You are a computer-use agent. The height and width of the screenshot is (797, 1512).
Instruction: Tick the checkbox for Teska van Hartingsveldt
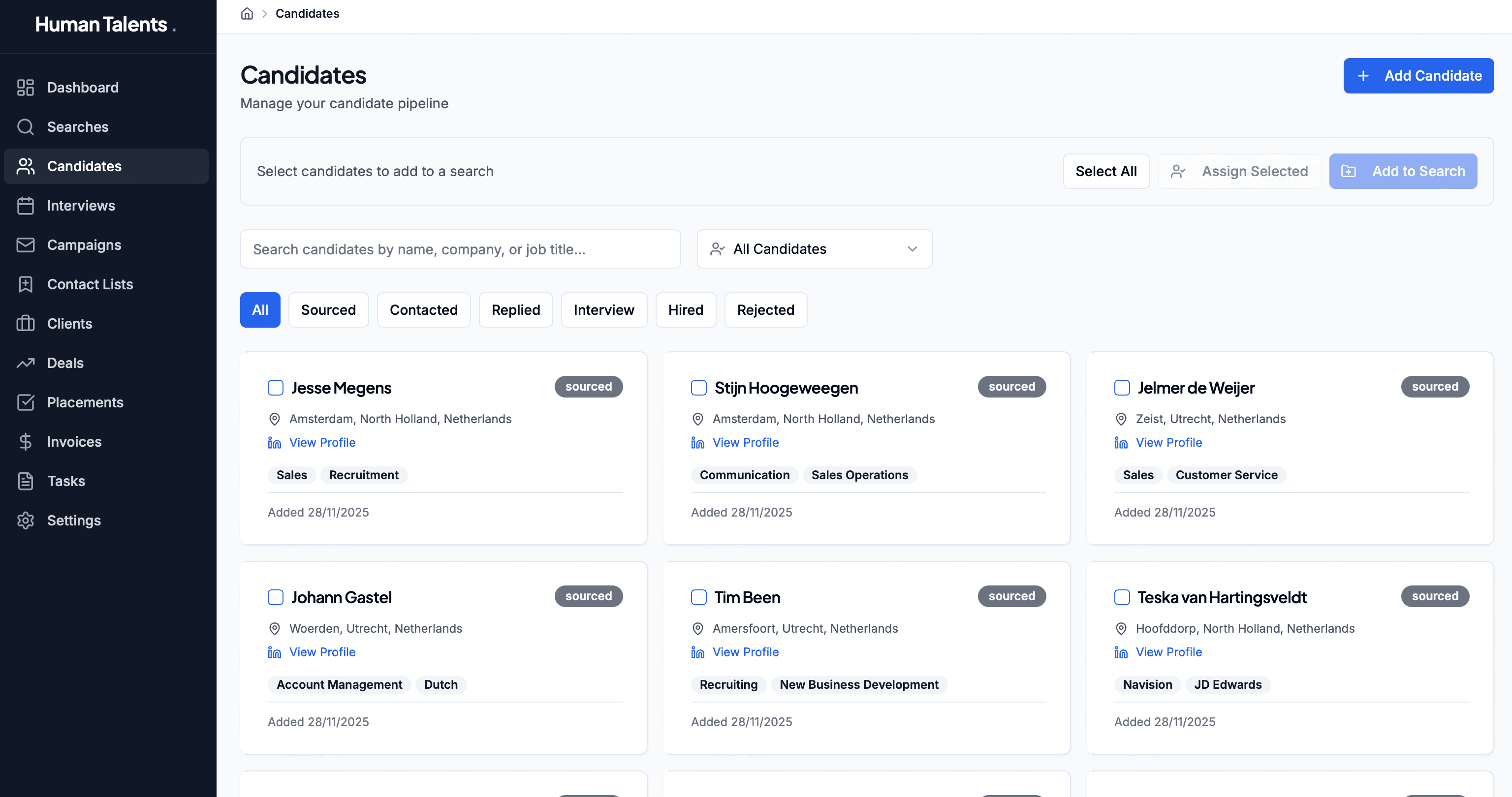pyautogui.click(x=1122, y=597)
